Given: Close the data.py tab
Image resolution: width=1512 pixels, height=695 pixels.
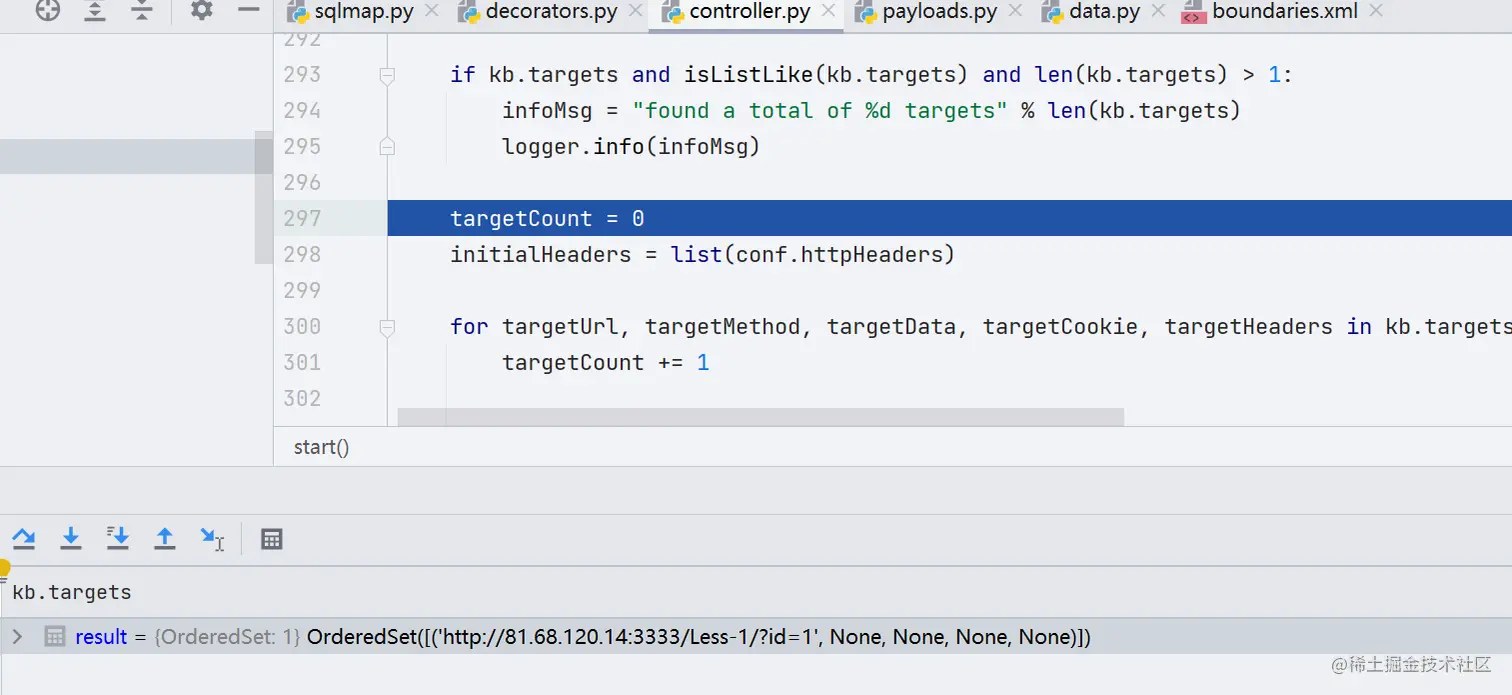Looking at the screenshot, I should tap(1159, 12).
